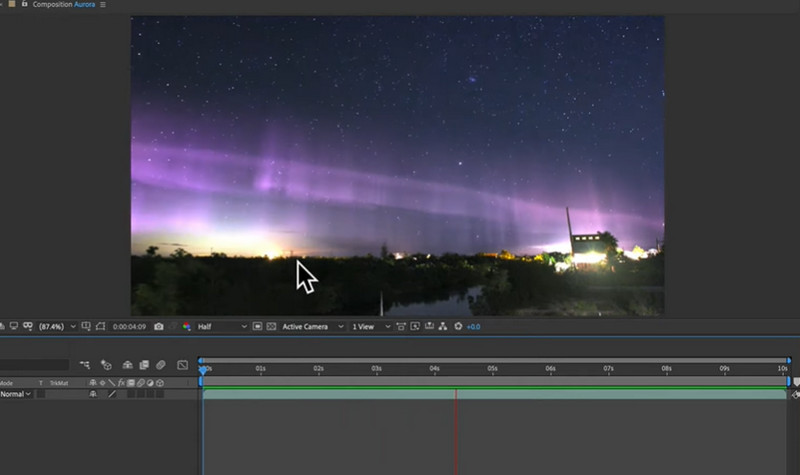Click the 0:00:04:09 current time display
The height and width of the screenshot is (475, 800).
[x=129, y=326]
